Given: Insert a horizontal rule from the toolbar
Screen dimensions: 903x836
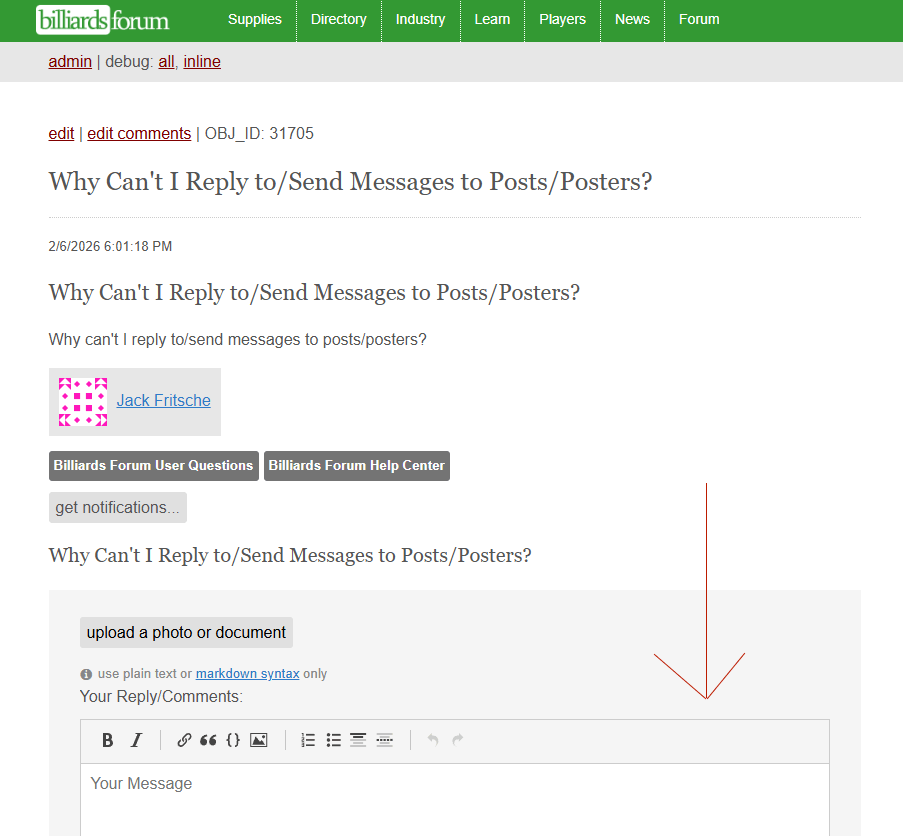Looking at the screenshot, I should pos(383,739).
